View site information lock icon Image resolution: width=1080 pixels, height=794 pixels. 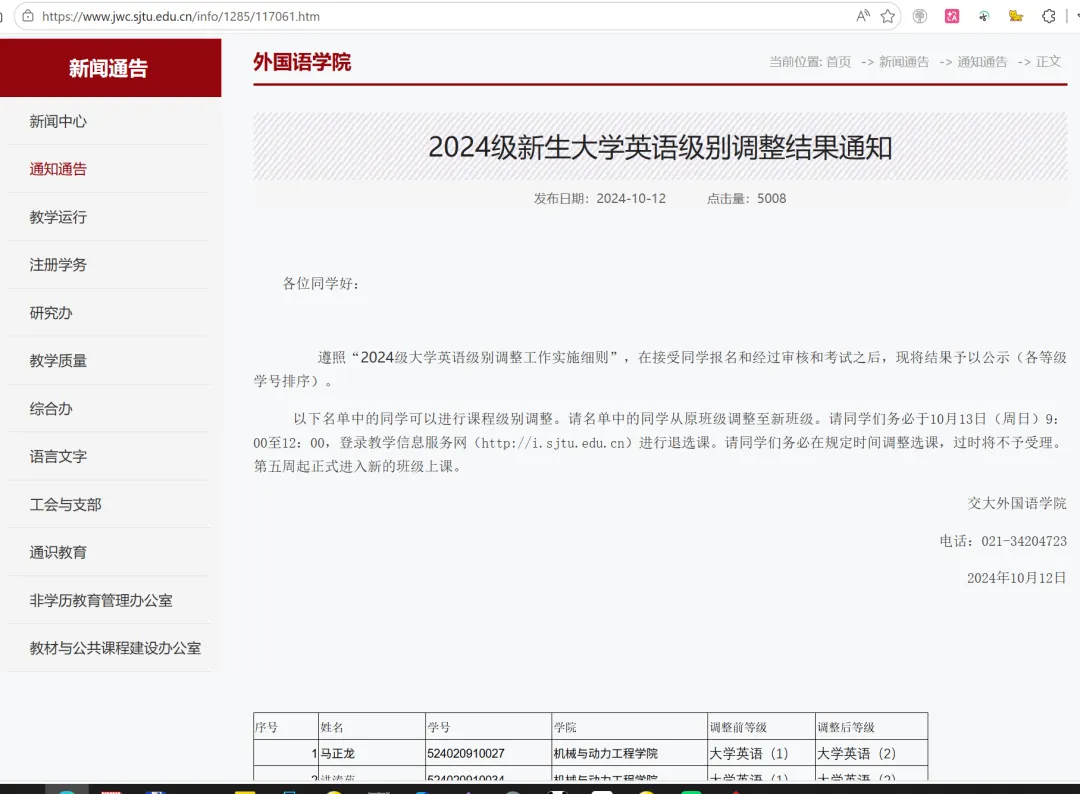click(28, 16)
